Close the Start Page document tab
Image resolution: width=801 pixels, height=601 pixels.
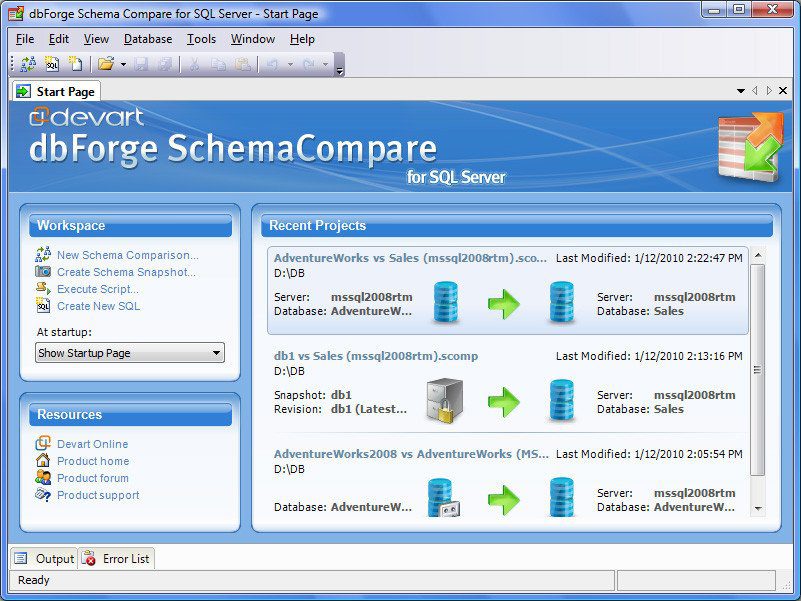[783, 90]
